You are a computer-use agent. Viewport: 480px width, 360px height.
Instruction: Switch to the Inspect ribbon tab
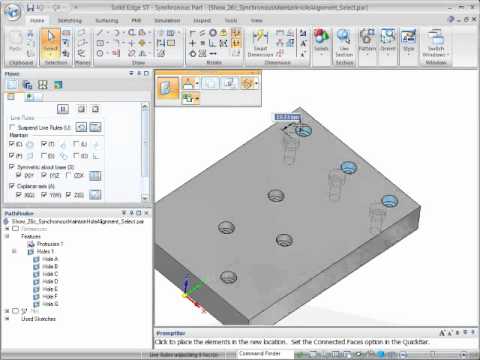coord(202,21)
